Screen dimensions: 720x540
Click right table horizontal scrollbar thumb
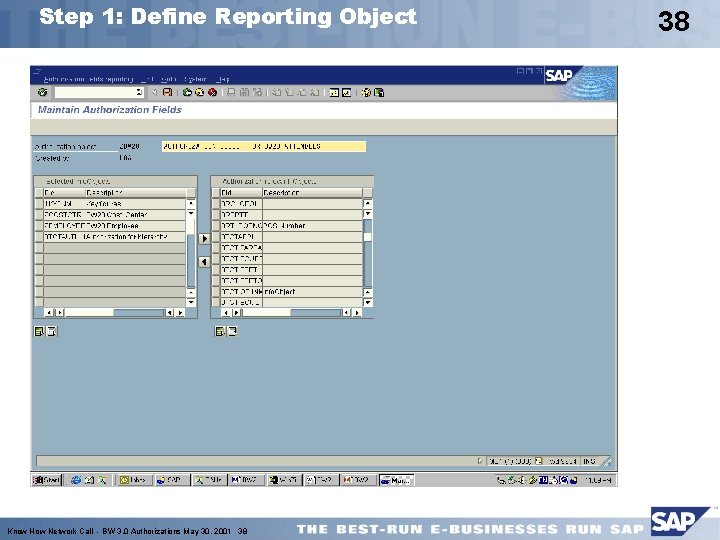[266, 313]
